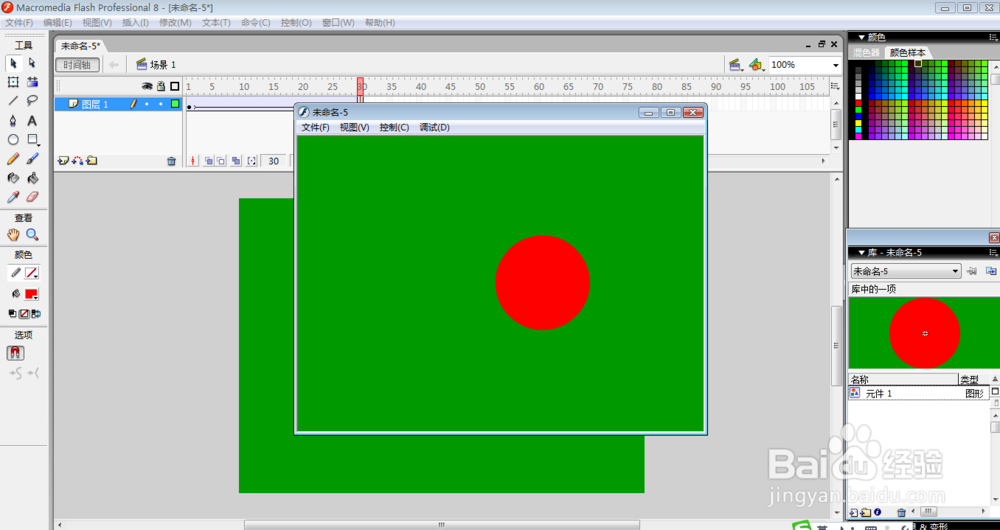
Task: Click the library preview thumbnail
Action: click(923, 333)
